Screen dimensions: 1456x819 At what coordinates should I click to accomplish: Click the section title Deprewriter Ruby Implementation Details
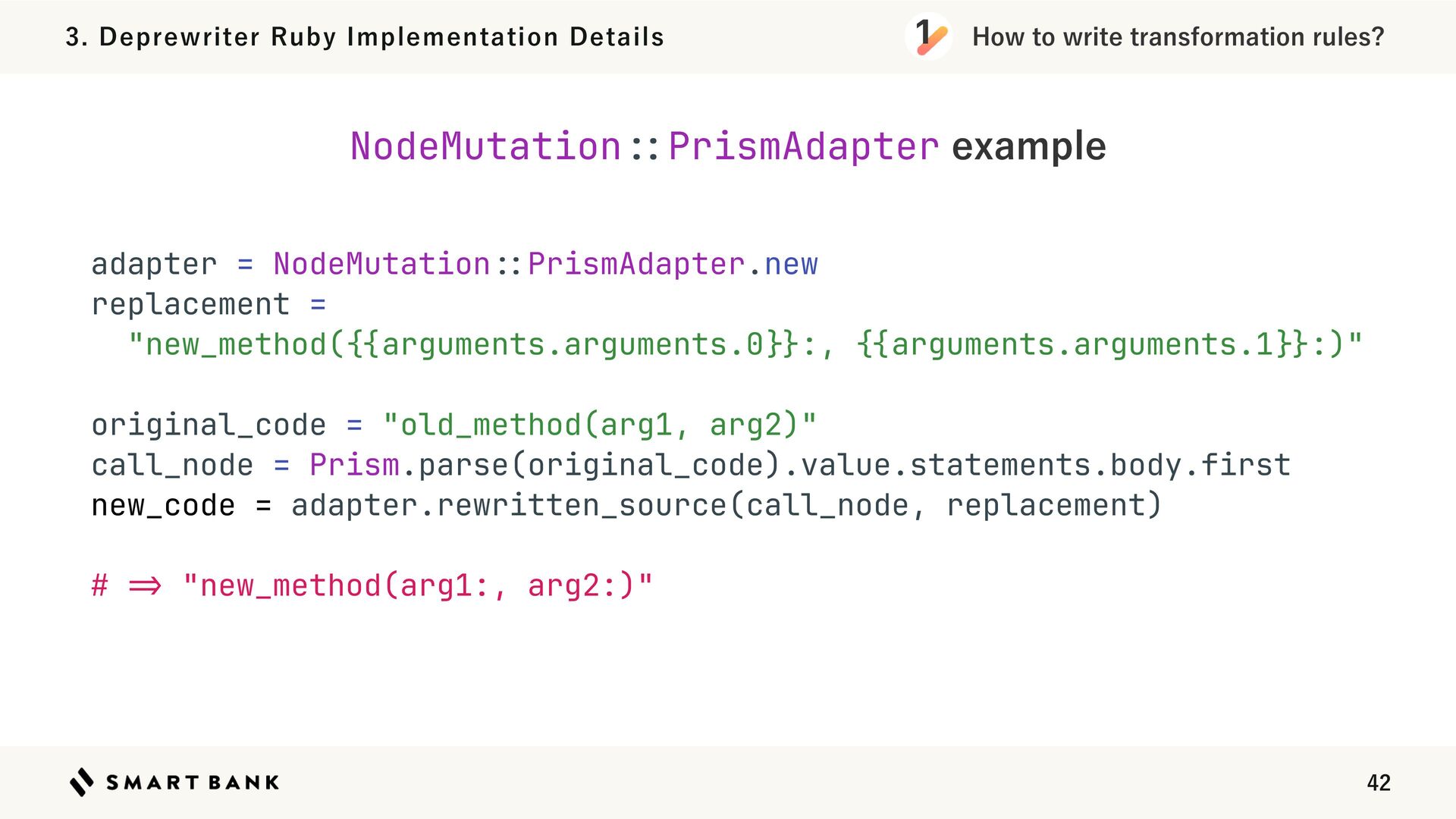point(365,36)
